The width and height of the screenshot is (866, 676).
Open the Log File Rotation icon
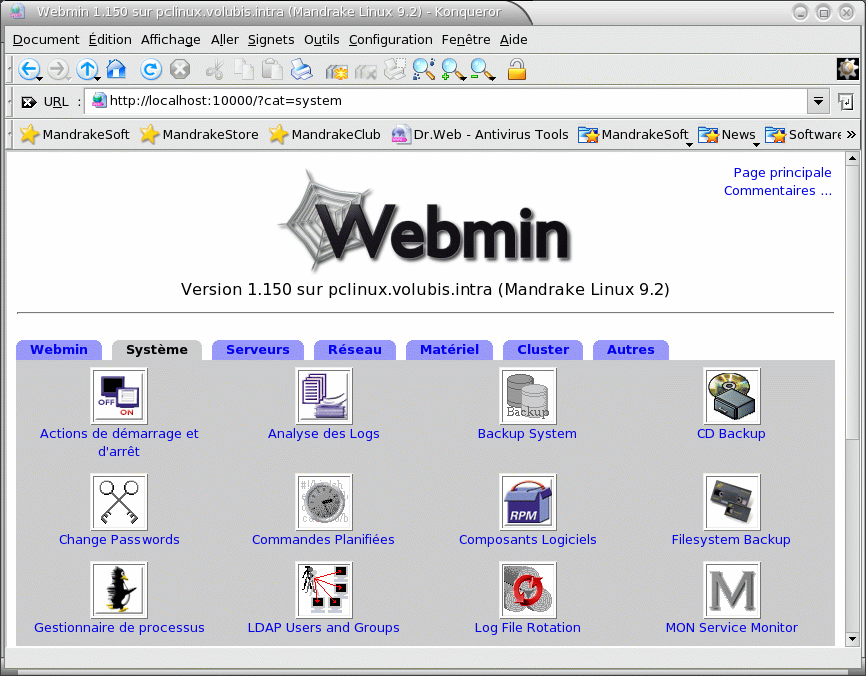527,590
